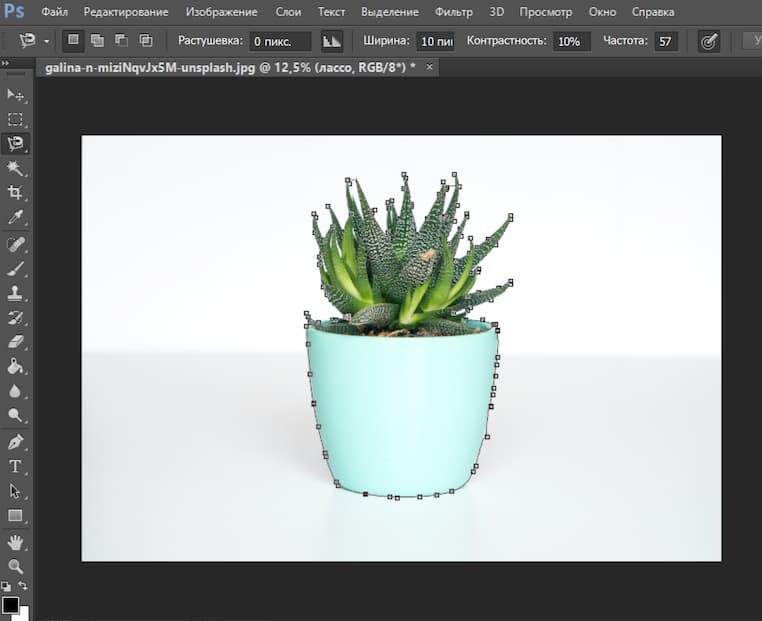Enable the New selection mode

(73, 41)
